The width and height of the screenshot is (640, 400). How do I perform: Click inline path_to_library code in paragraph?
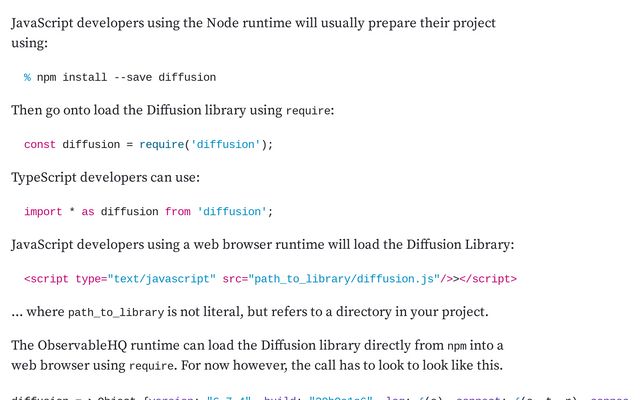(116, 313)
